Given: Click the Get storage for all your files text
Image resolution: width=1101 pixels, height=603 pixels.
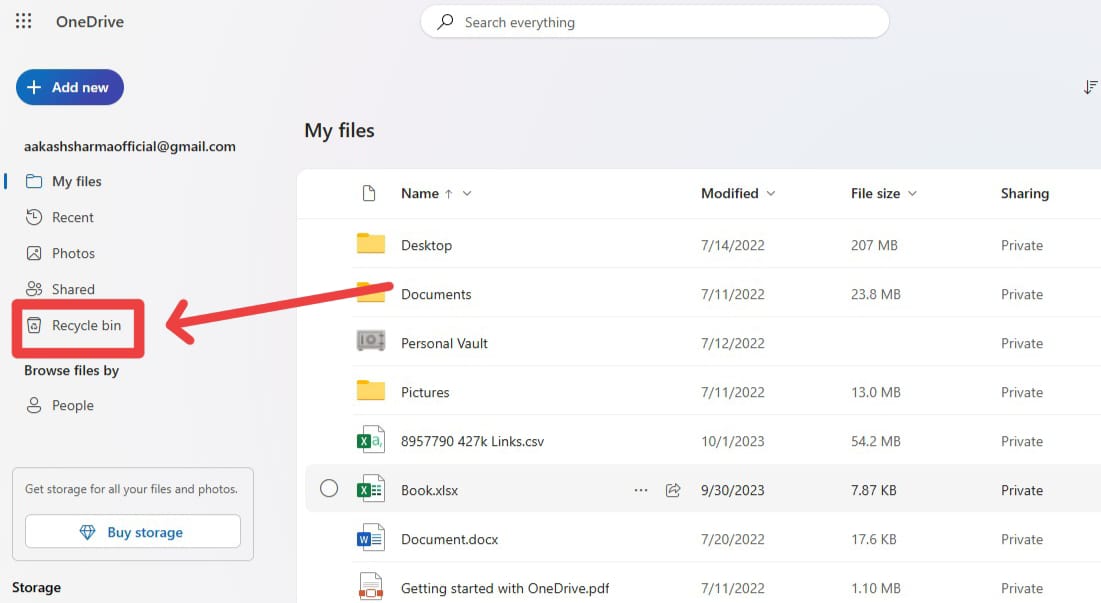Looking at the screenshot, I should 131,489.
